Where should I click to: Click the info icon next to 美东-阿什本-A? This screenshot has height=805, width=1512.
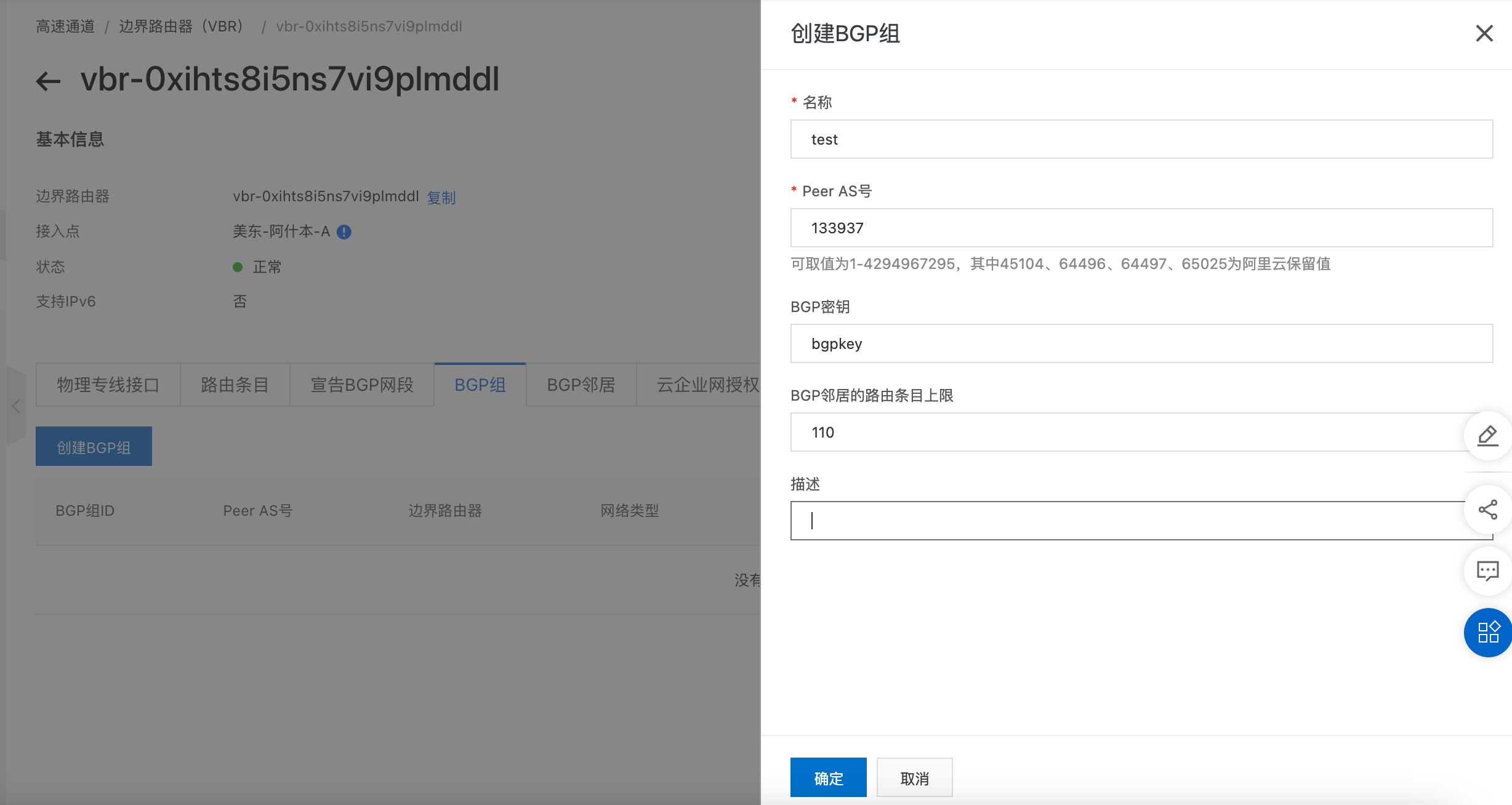pyautogui.click(x=344, y=232)
